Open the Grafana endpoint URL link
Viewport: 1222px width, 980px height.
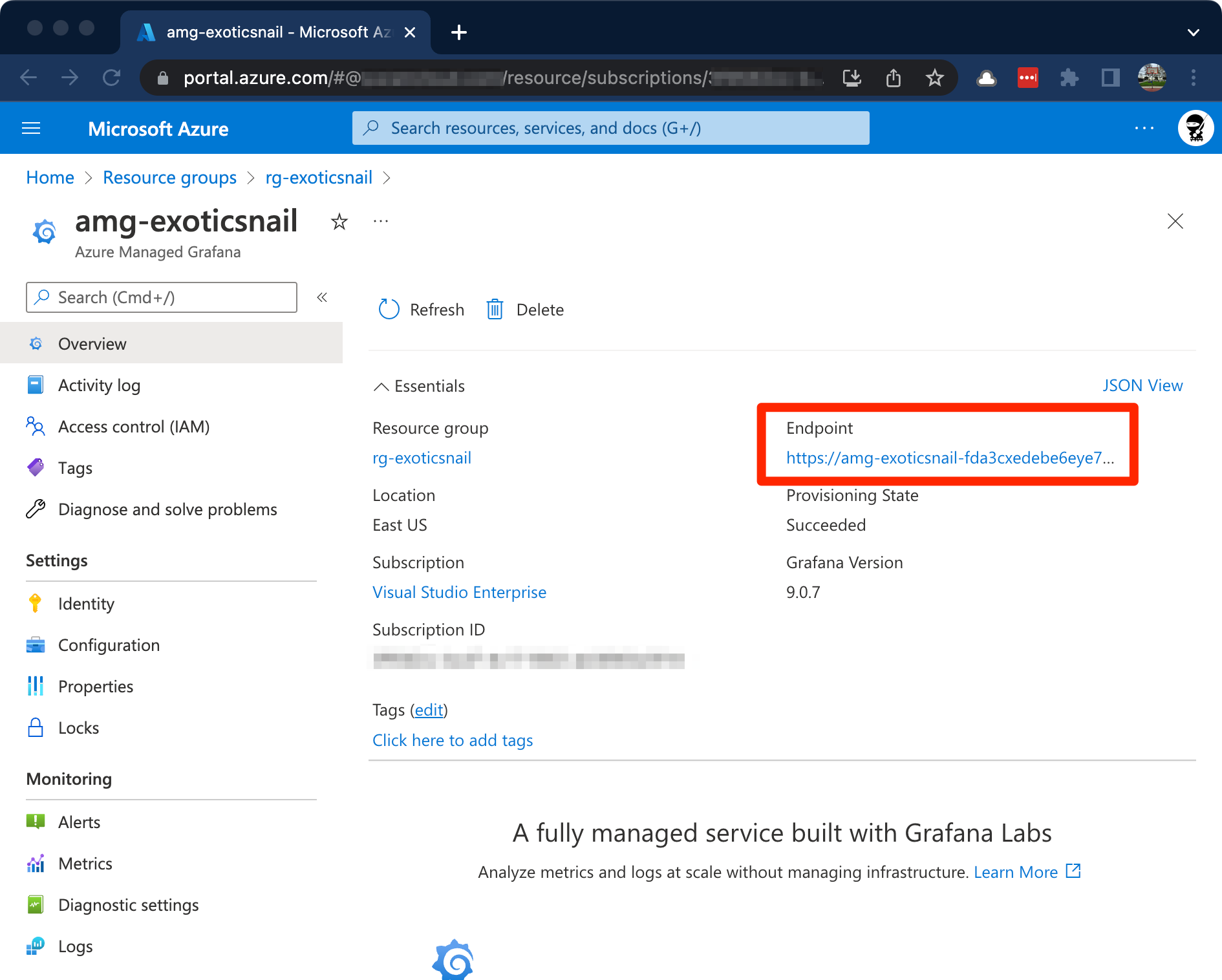point(950,458)
